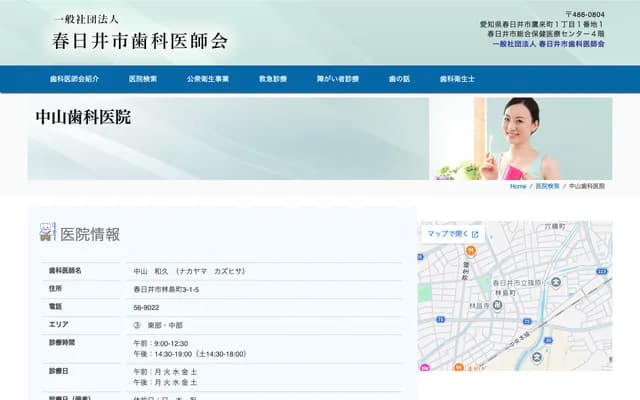Click the 林昌寺 temple marker on the map
Screen dimensions: 640x400
497,305
